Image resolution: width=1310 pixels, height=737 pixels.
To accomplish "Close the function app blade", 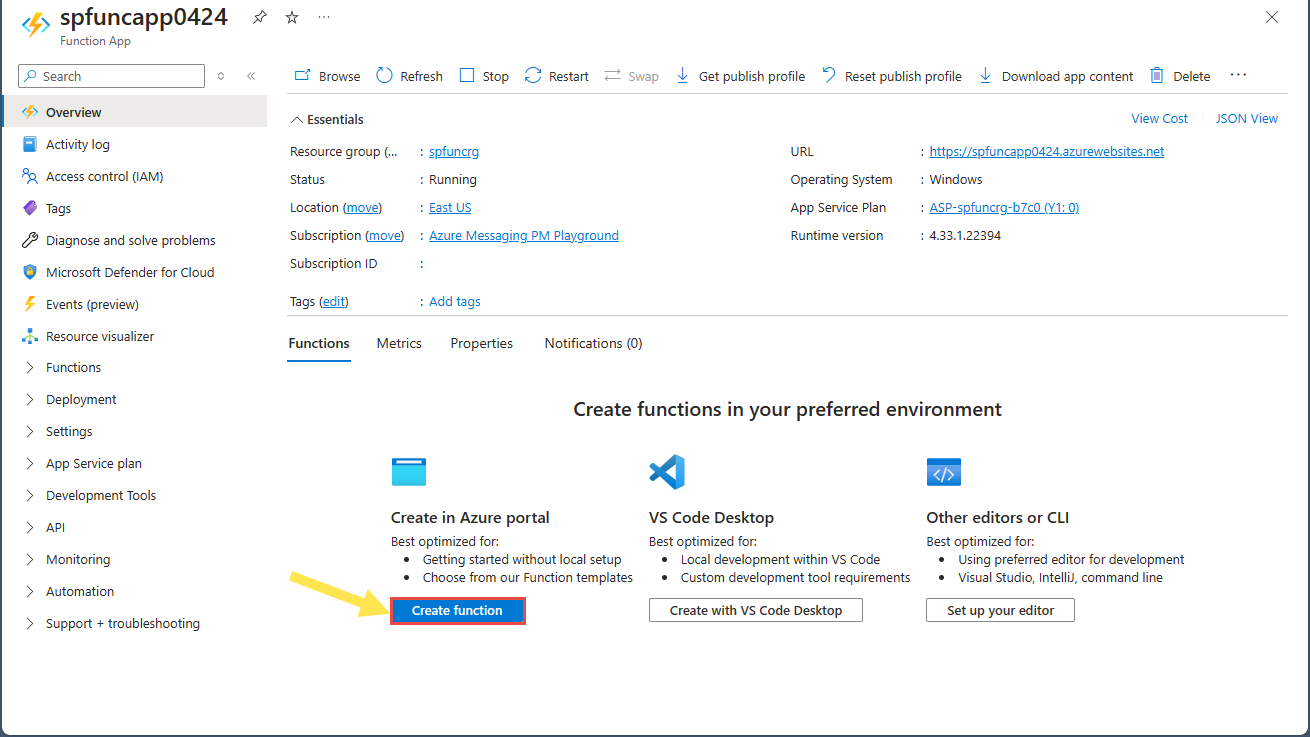I will tap(1272, 17).
